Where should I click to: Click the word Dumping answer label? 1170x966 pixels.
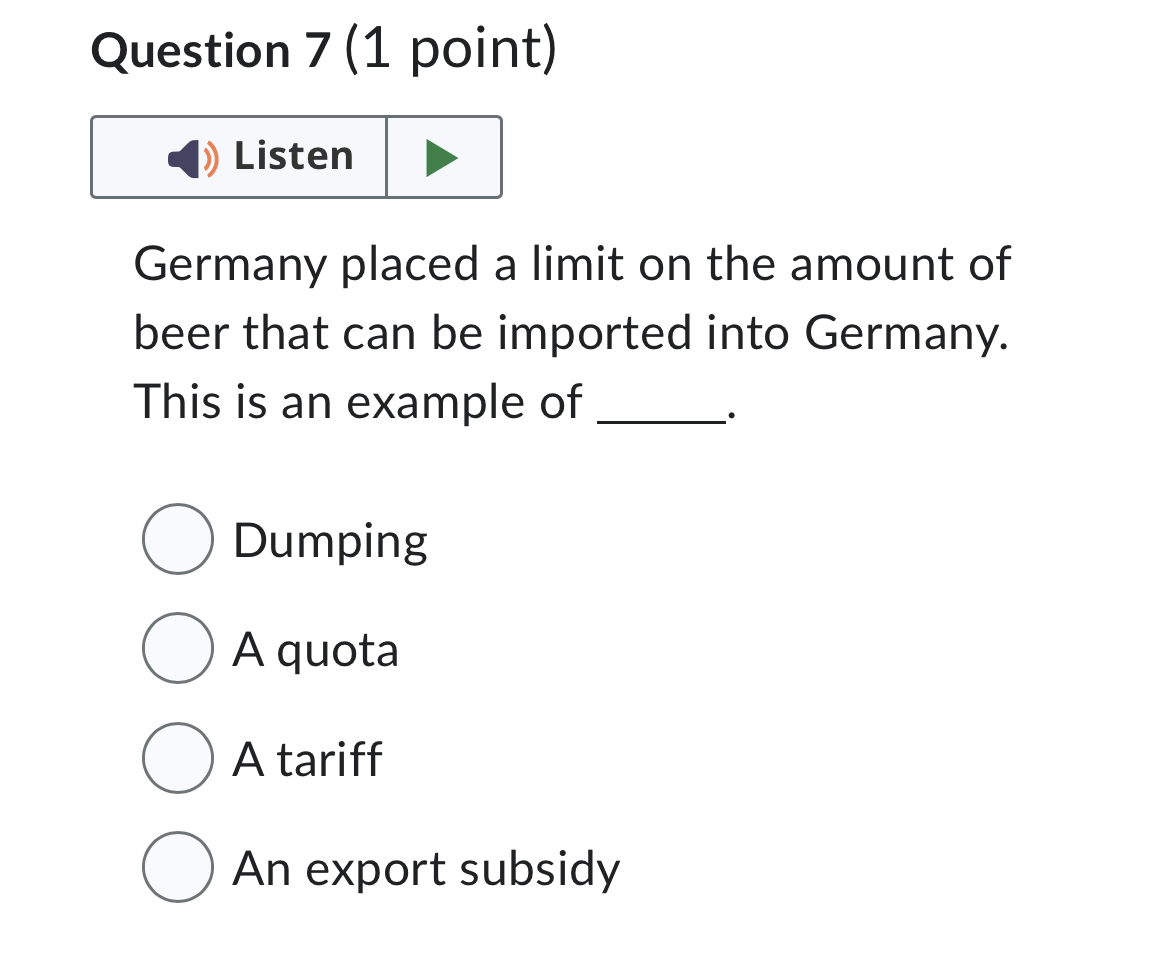point(330,539)
